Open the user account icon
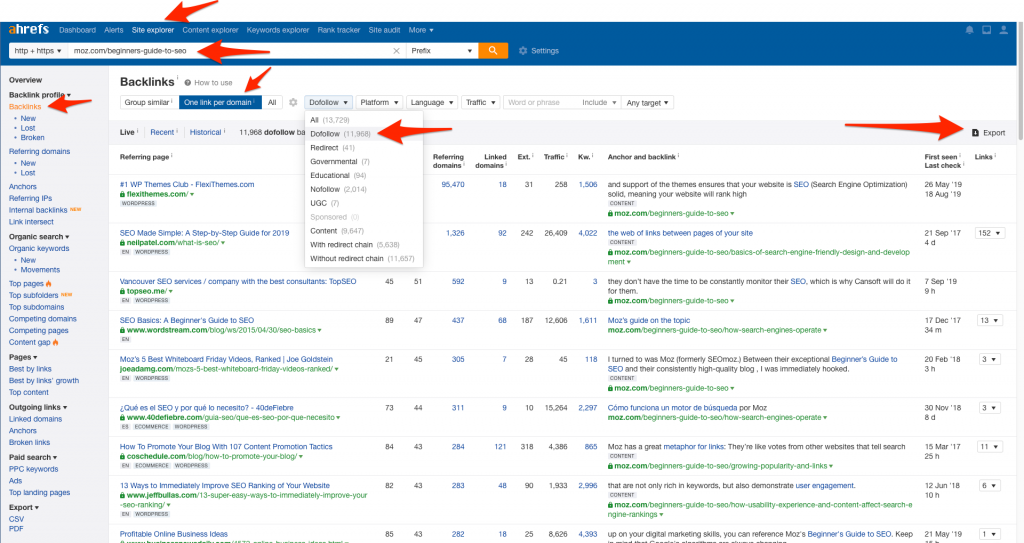This screenshot has height=543, width=1024. click(1003, 30)
